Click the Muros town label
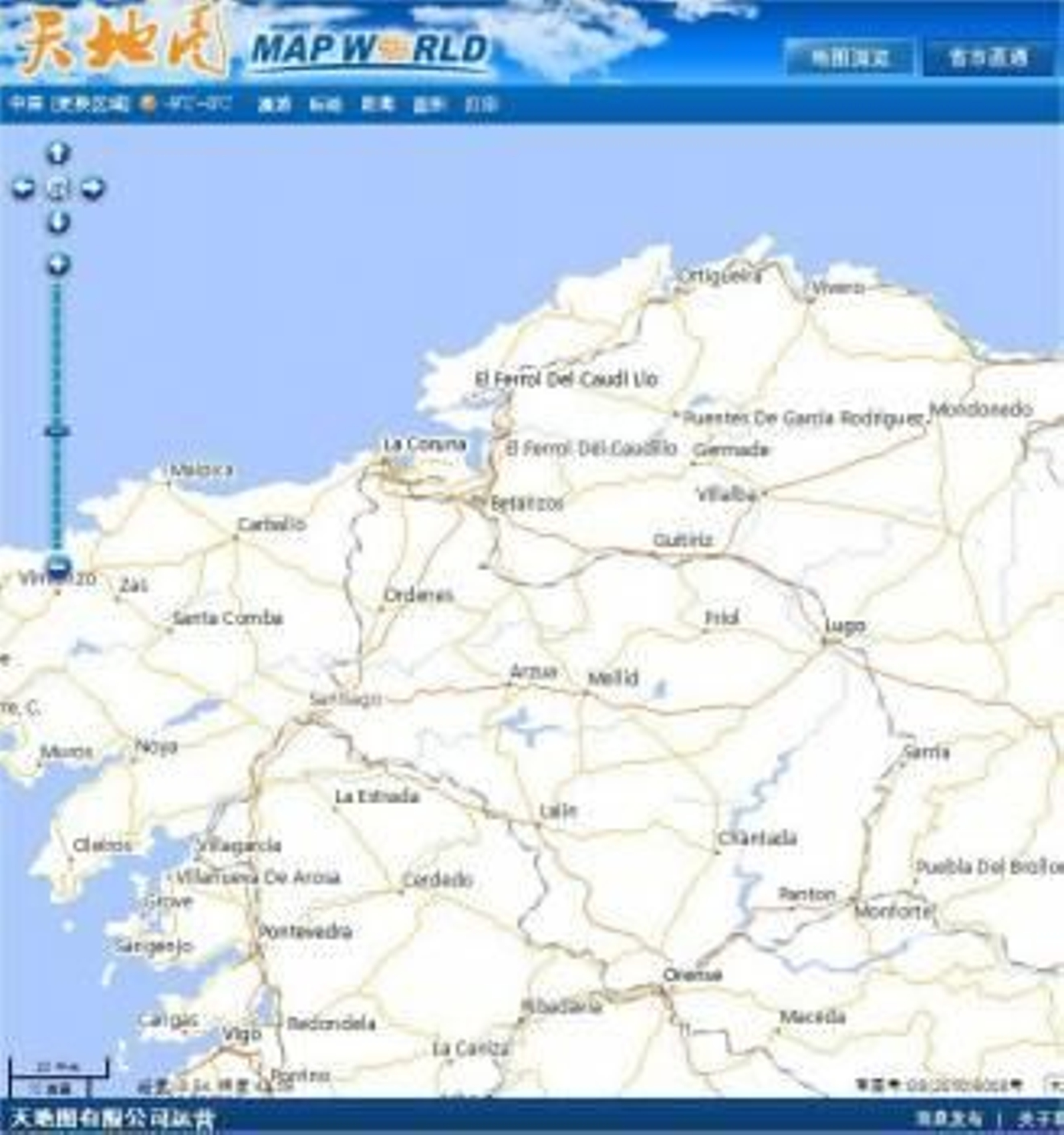 tap(66, 752)
